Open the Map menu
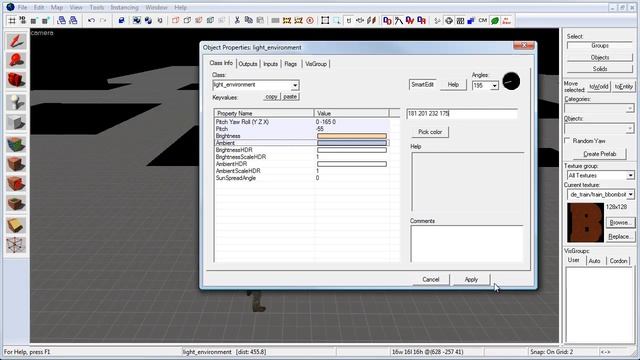 tap(57, 7)
